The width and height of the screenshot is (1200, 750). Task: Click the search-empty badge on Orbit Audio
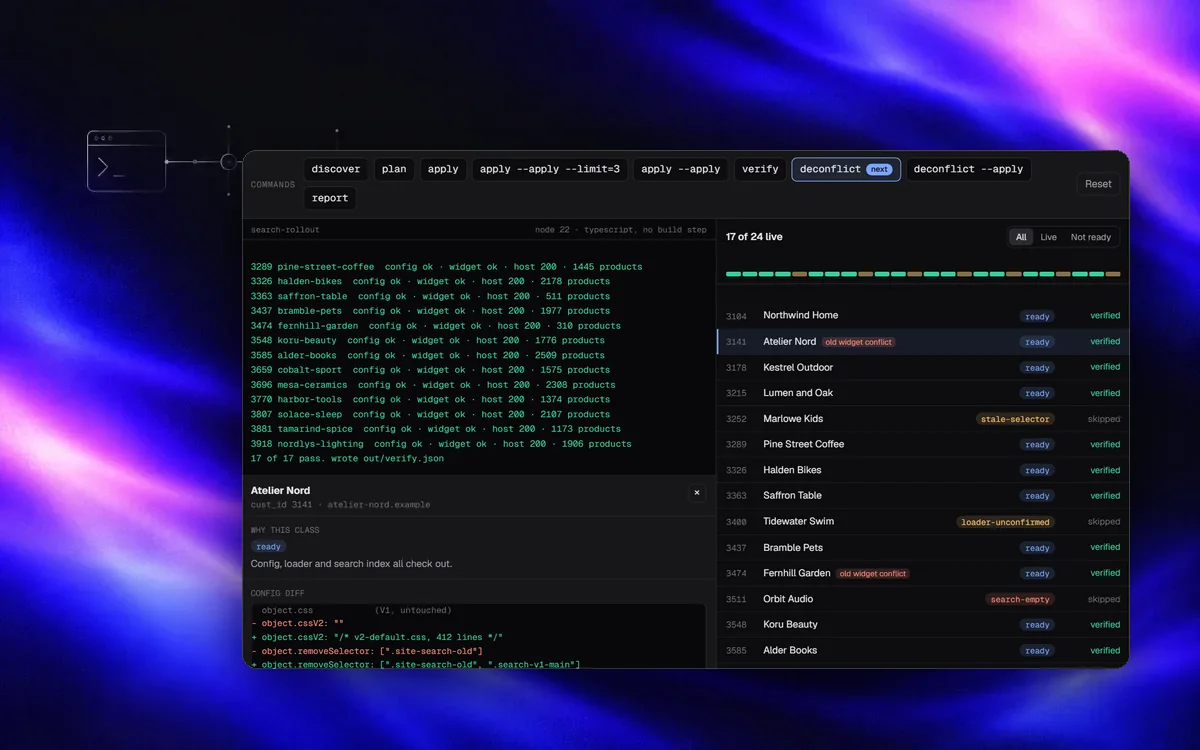coord(1019,599)
